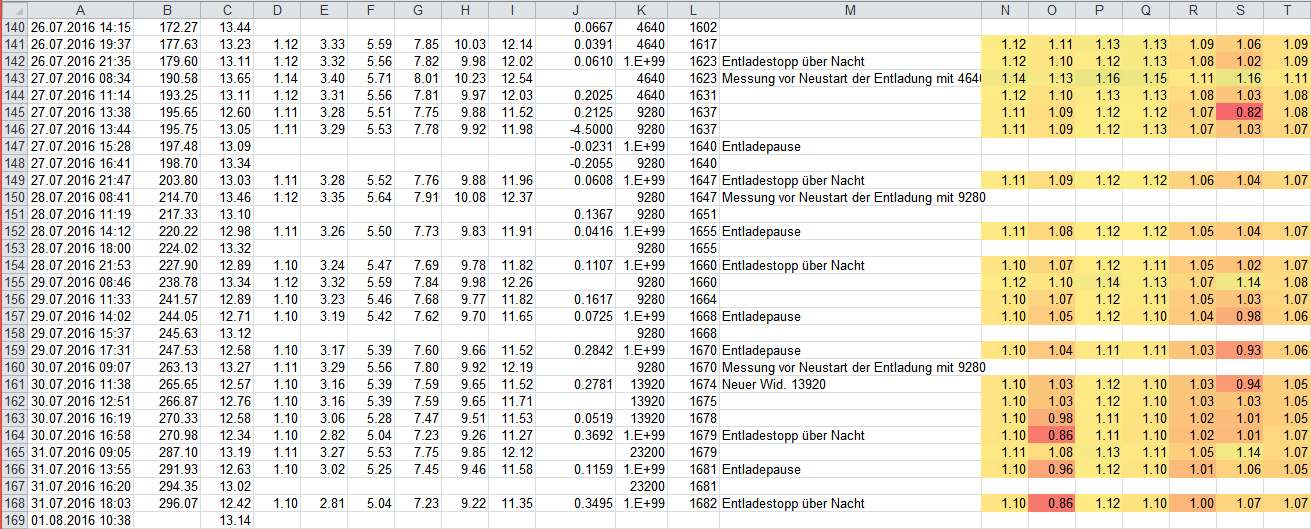Click cell with date 28.07.2016 18:00
Image resolution: width=1311 pixels, height=529 pixels.
(78, 248)
